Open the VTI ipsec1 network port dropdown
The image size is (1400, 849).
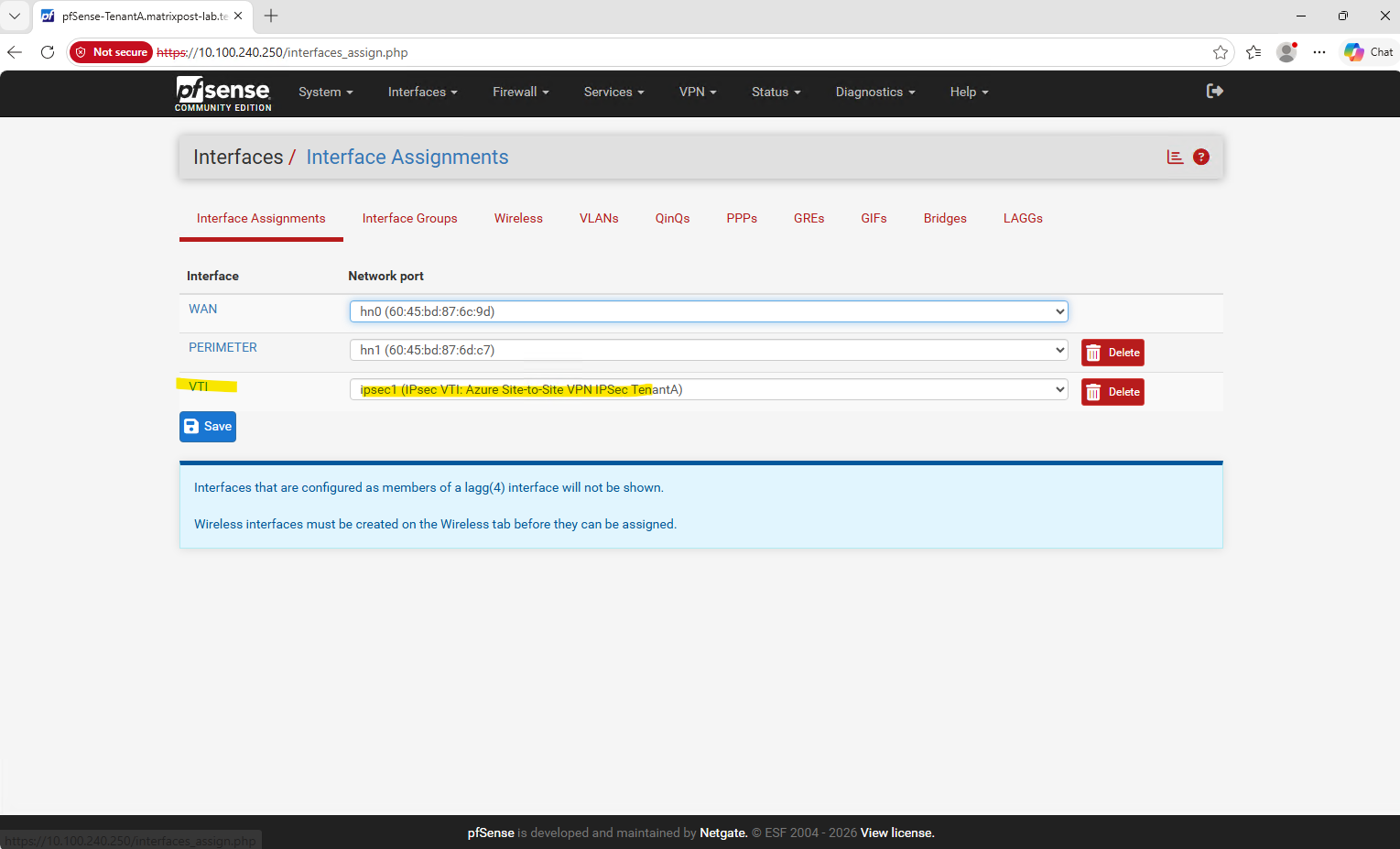coord(709,389)
